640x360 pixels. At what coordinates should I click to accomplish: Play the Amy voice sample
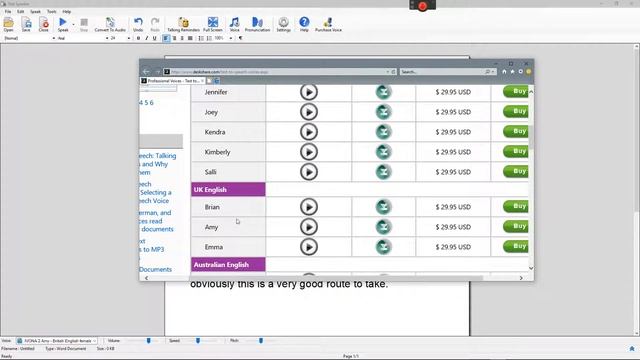[309, 227]
